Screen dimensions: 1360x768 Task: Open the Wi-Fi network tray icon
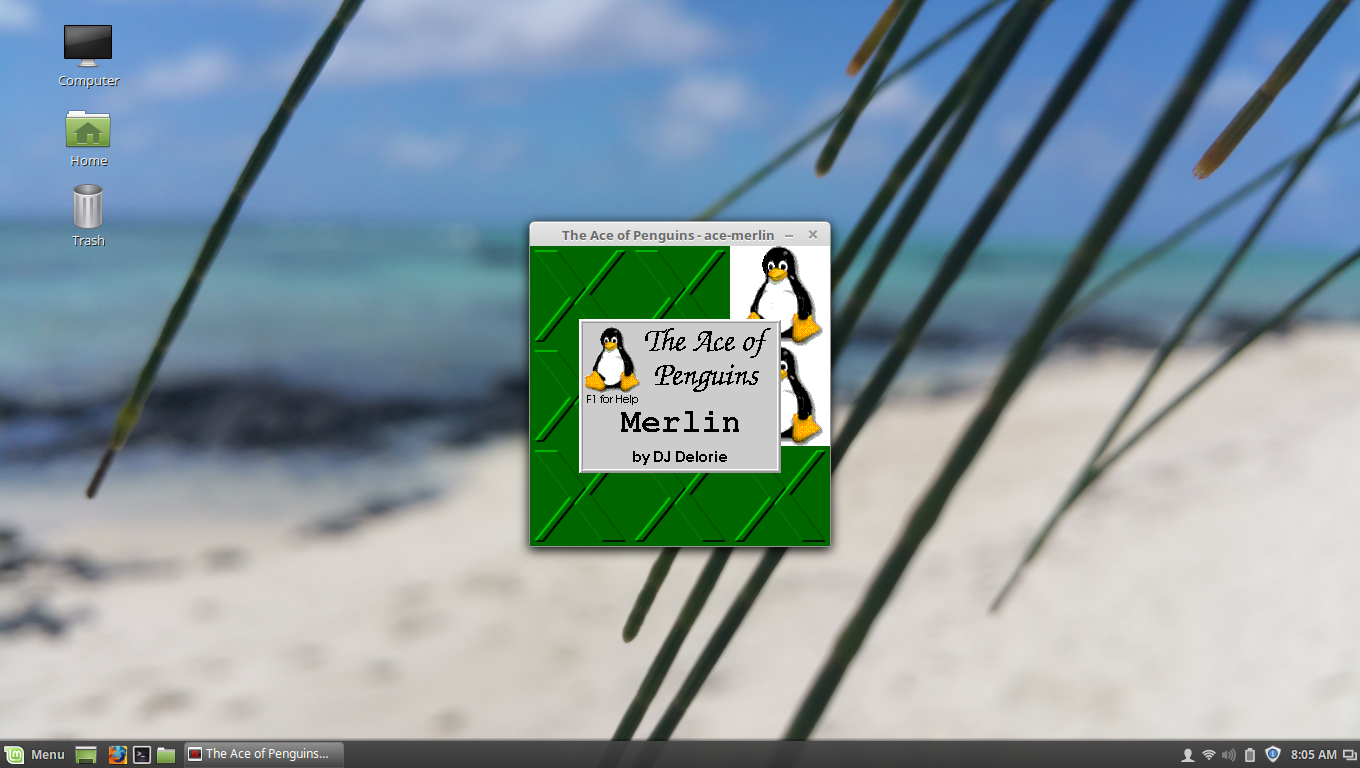point(1209,754)
